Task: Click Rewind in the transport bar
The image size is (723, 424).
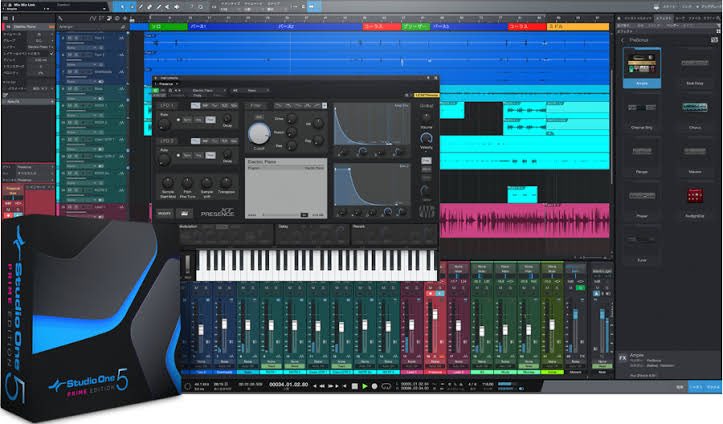Action: tap(322, 386)
